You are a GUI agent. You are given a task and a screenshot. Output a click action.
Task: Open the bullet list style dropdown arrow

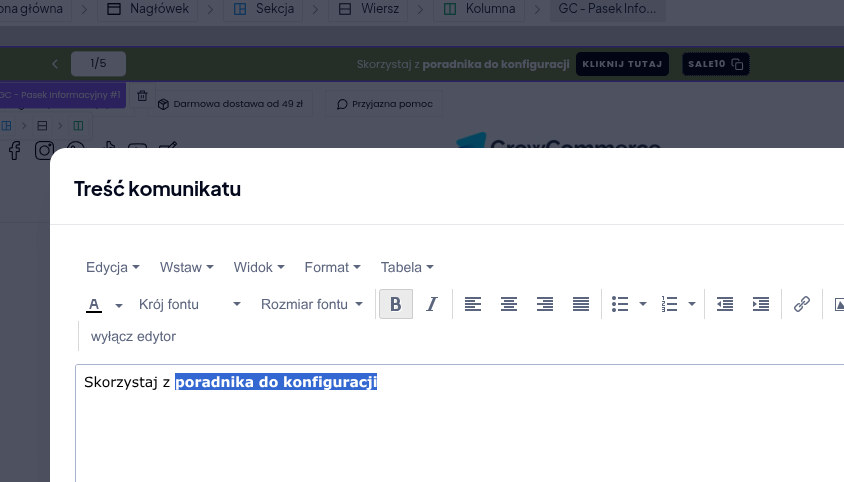tap(643, 304)
